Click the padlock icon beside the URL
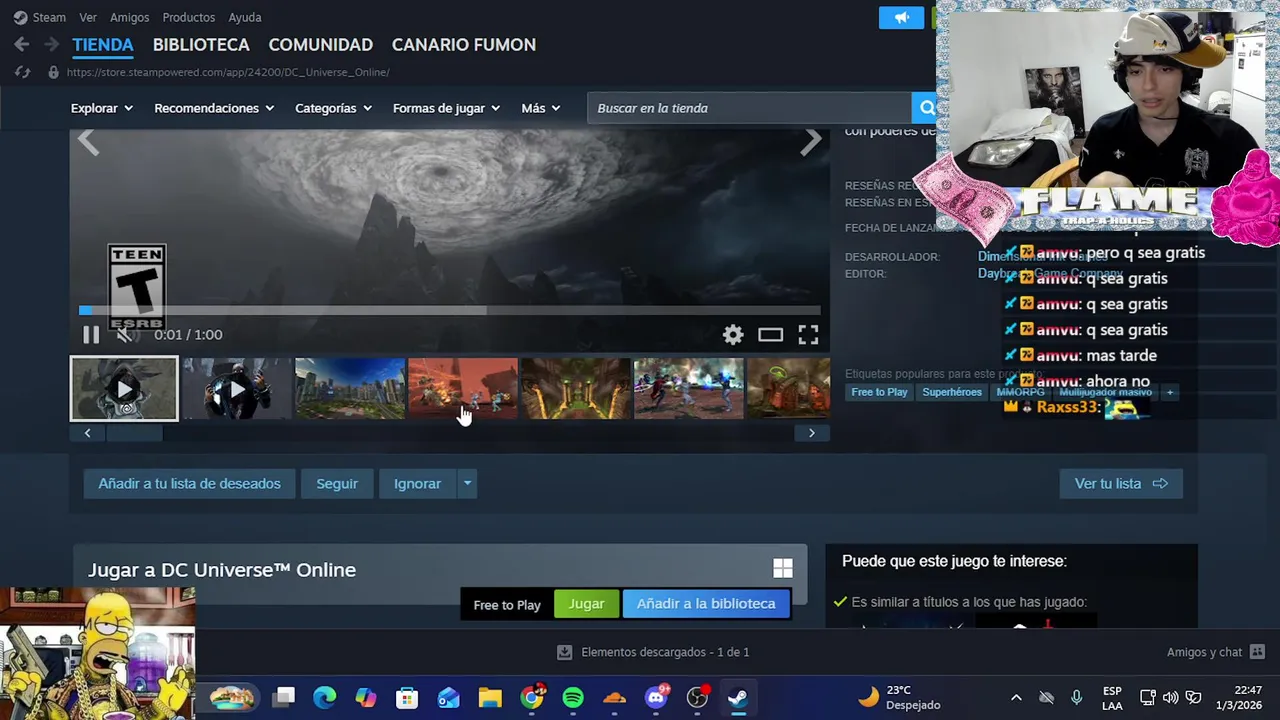 click(53, 72)
